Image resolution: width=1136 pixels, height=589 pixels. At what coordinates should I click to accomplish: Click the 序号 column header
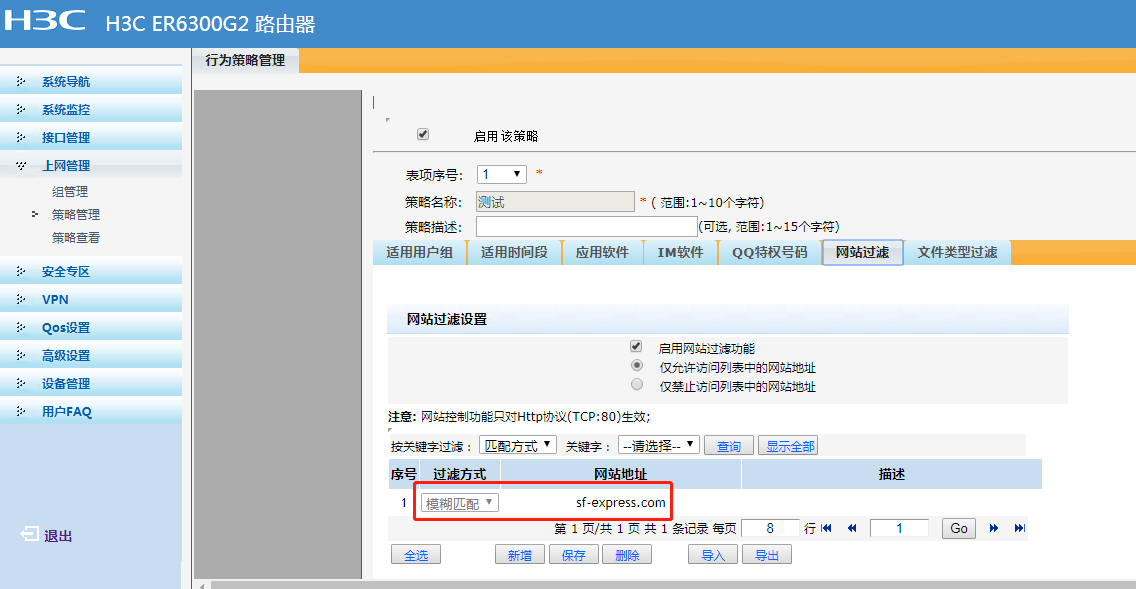(404, 474)
